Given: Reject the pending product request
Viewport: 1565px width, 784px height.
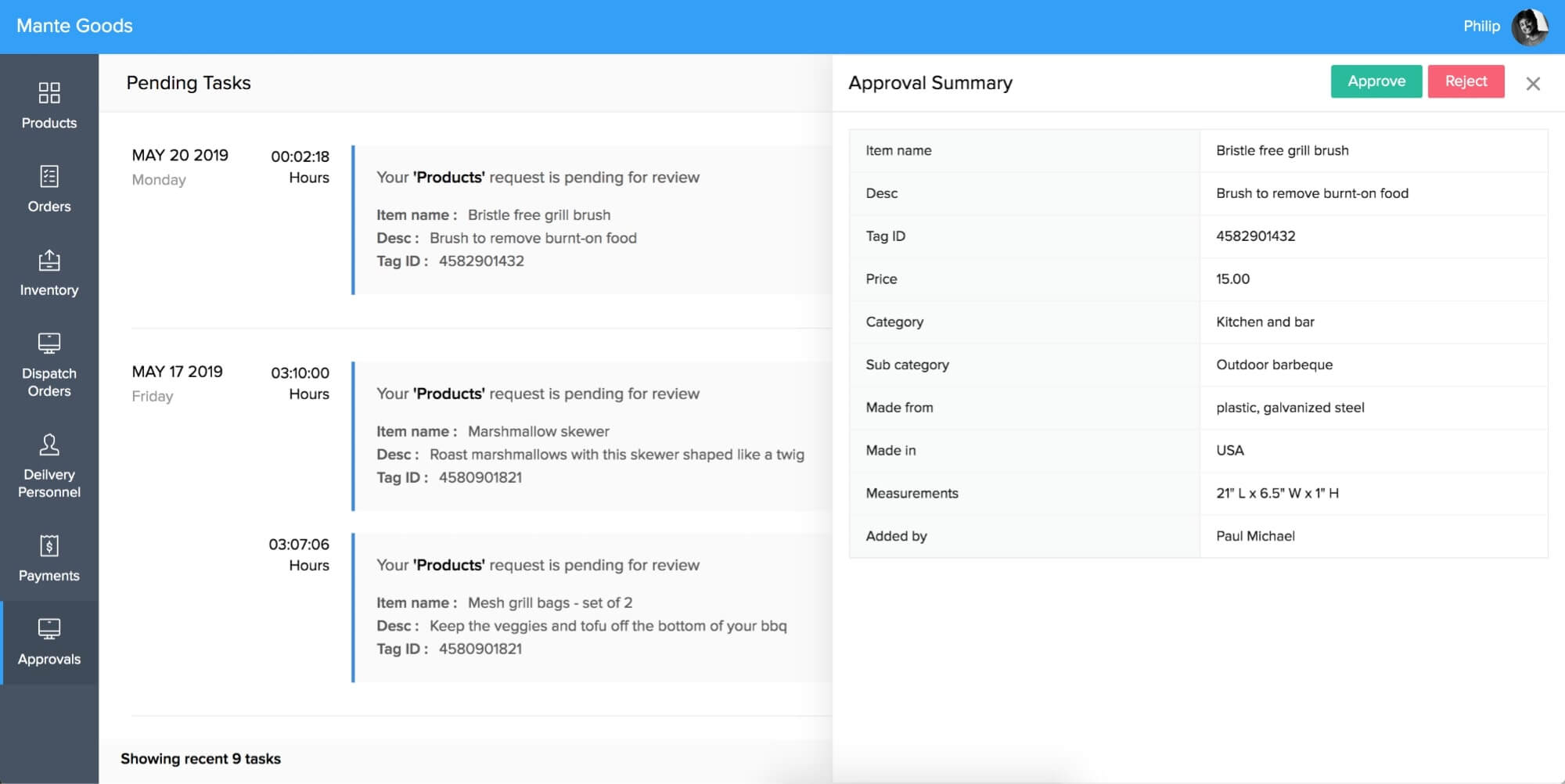Looking at the screenshot, I should [x=1465, y=81].
